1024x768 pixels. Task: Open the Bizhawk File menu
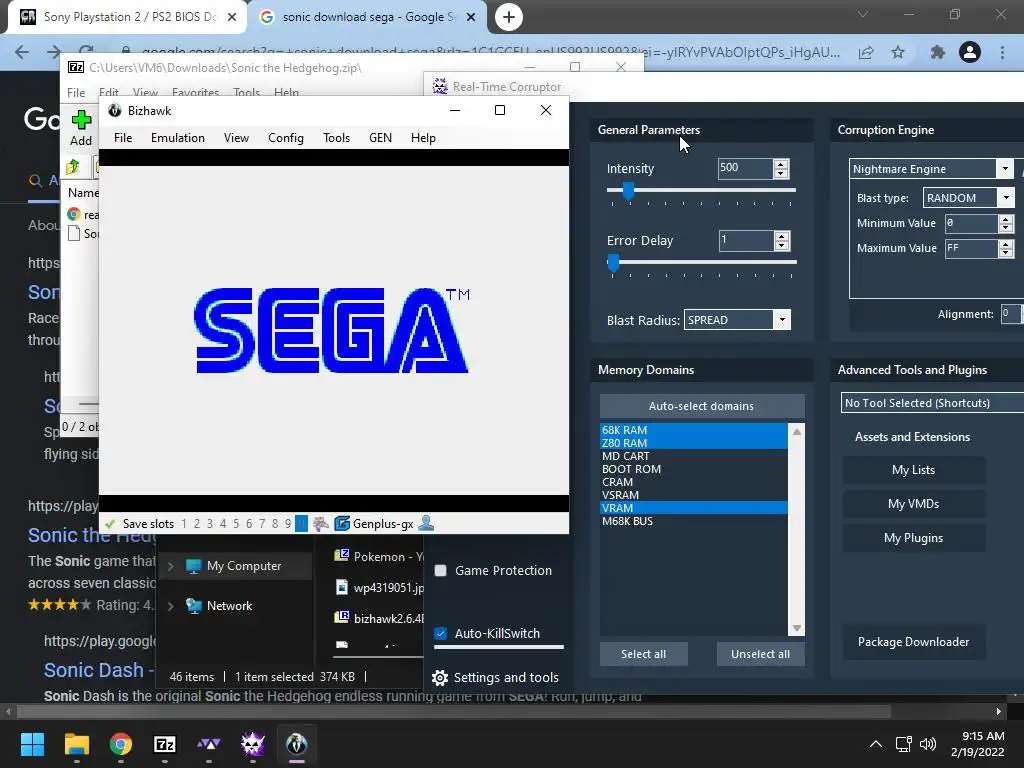point(123,138)
